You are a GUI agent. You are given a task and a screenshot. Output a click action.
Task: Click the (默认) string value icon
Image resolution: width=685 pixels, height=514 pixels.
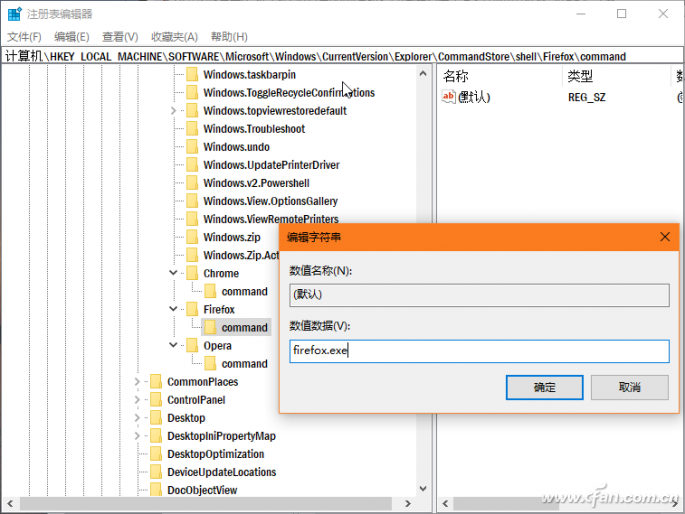pos(449,97)
